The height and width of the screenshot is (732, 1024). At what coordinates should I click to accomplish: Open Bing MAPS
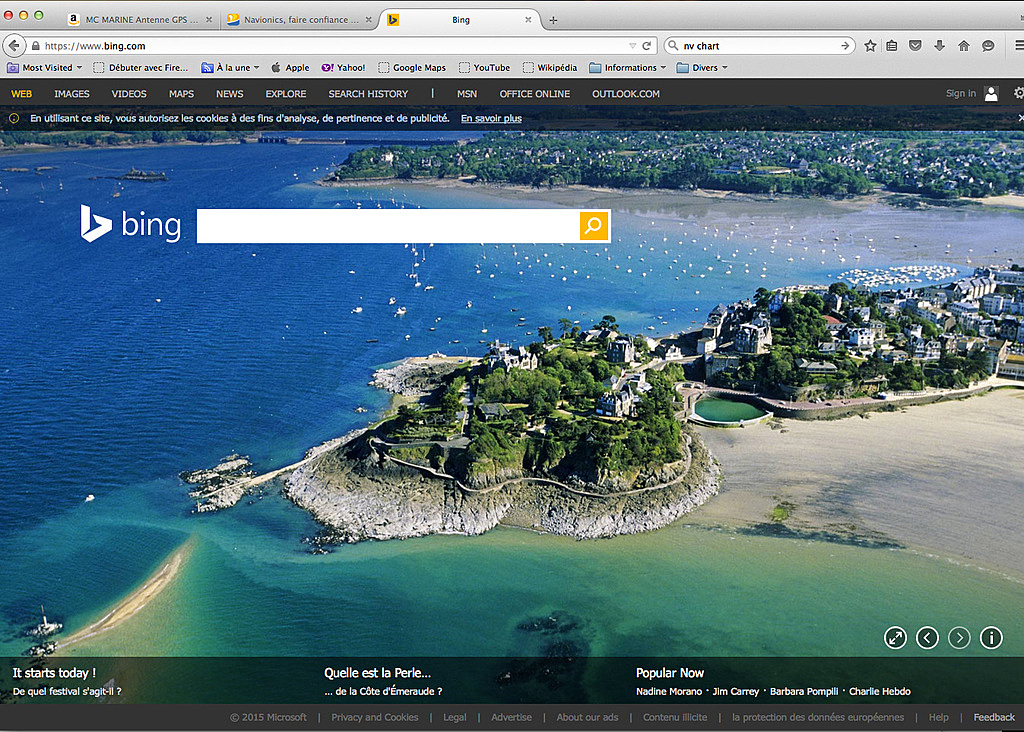[181, 94]
